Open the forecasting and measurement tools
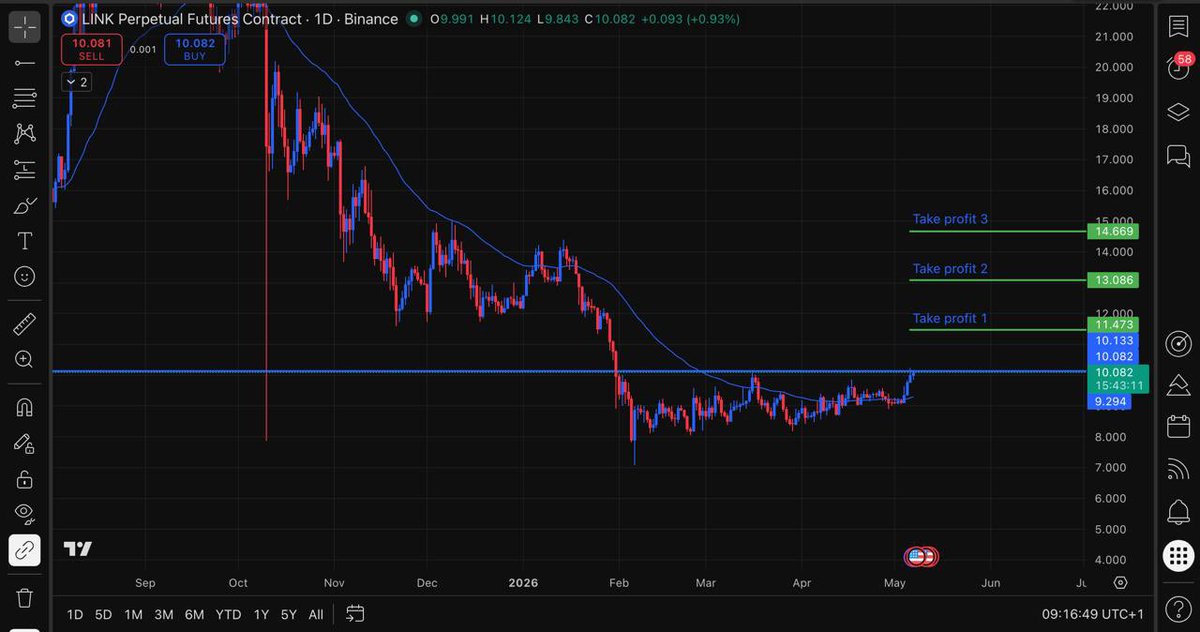1200x632 pixels. pos(25,169)
